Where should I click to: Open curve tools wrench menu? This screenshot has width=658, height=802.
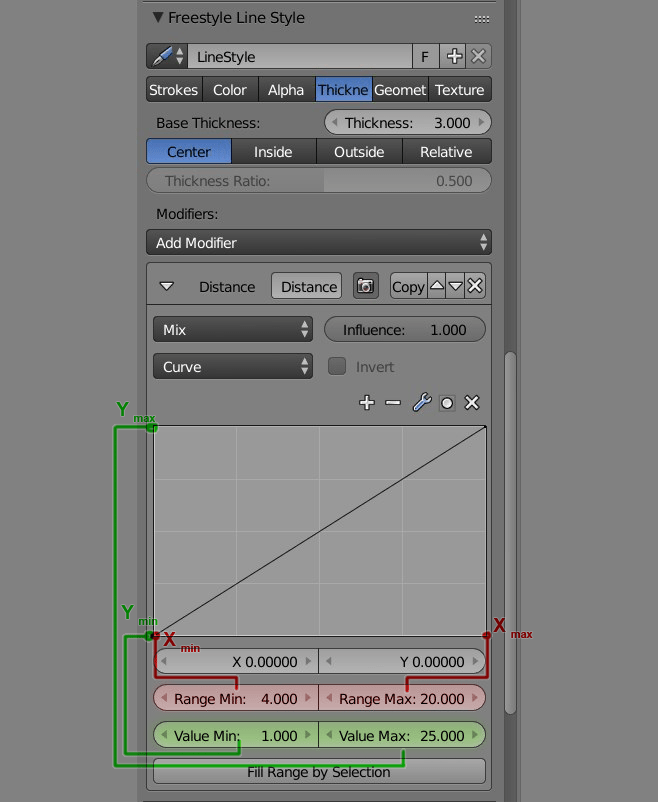pyautogui.click(x=422, y=403)
